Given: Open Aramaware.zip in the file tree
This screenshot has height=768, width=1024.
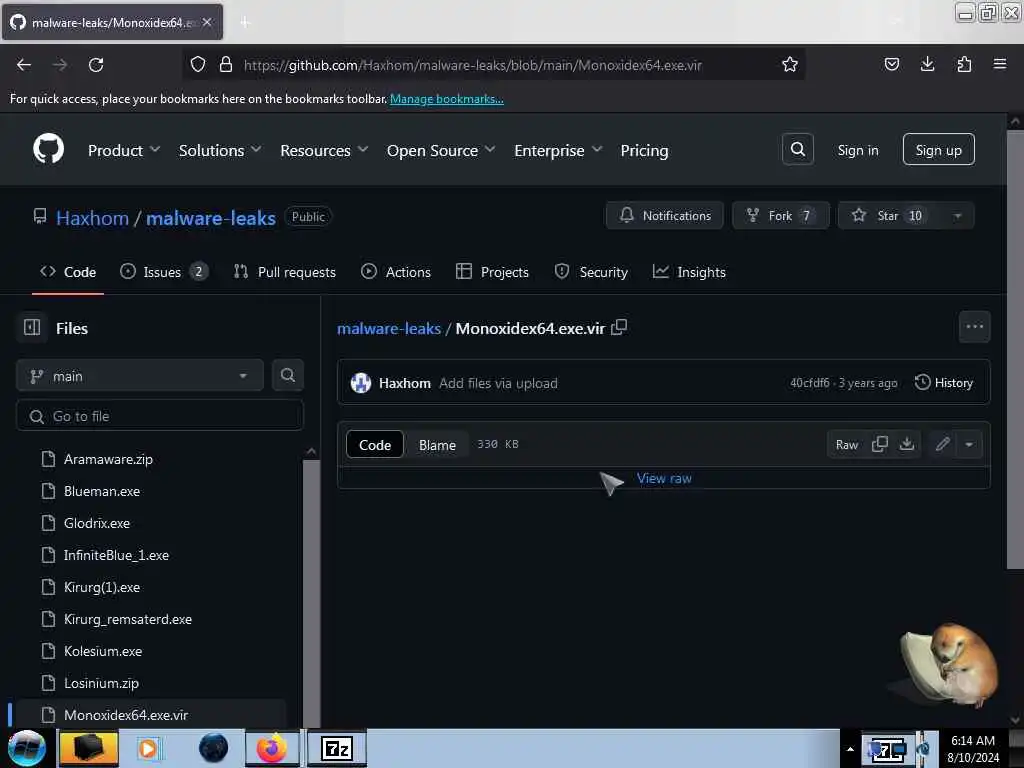Looking at the screenshot, I should tap(108, 459).
